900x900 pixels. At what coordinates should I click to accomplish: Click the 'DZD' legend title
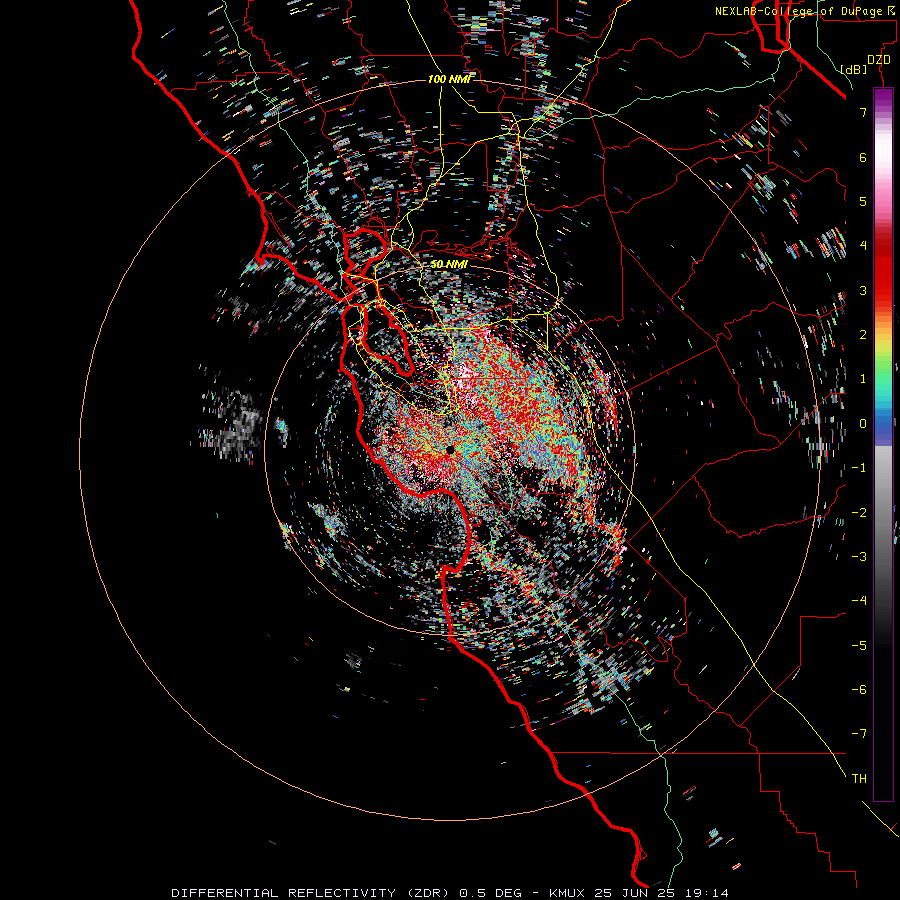[x=879, y=60]
